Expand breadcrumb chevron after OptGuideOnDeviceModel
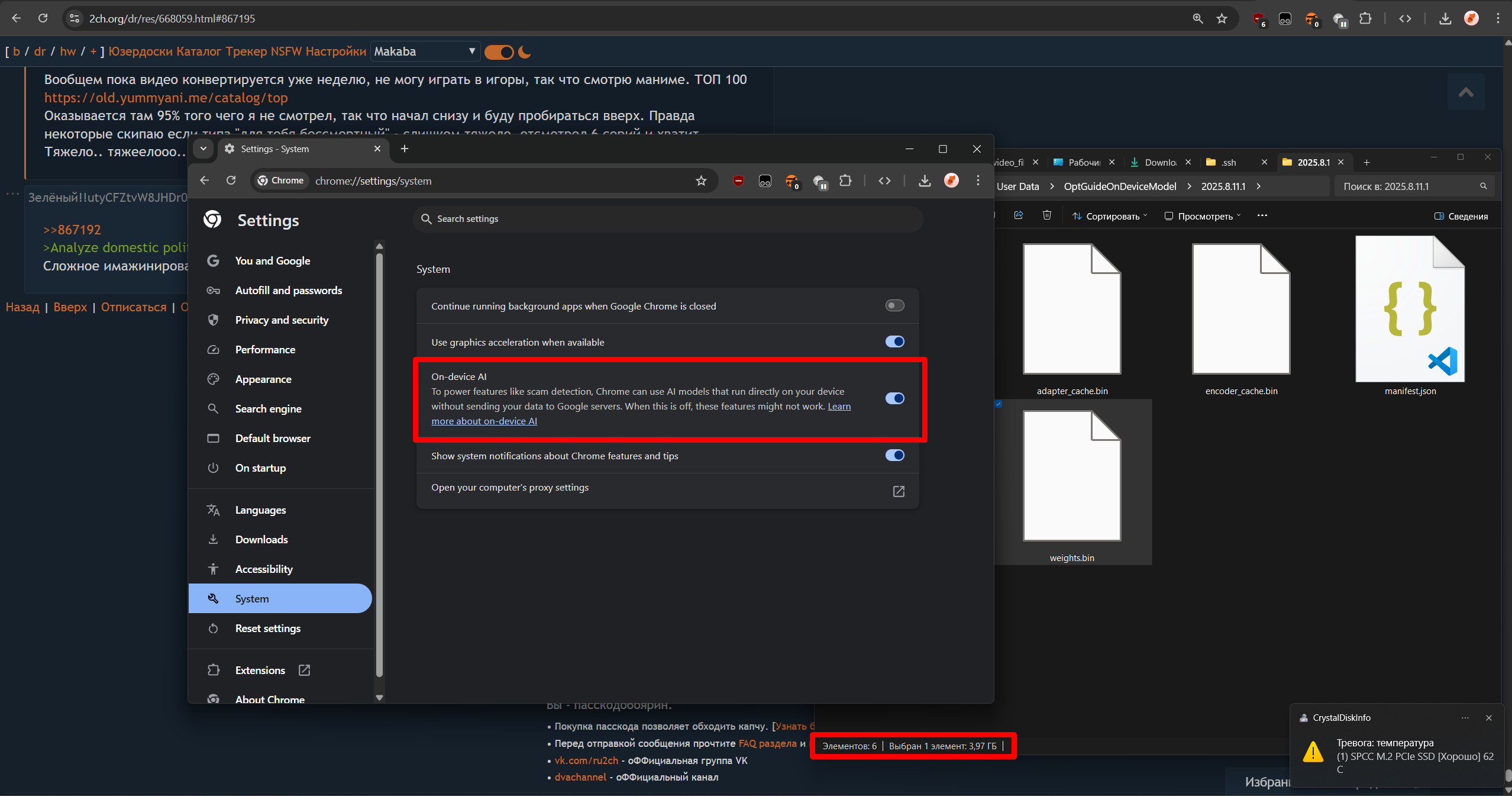This screenshot has width=1512, height=796. pyautogui.click(x=1189, y=186)
